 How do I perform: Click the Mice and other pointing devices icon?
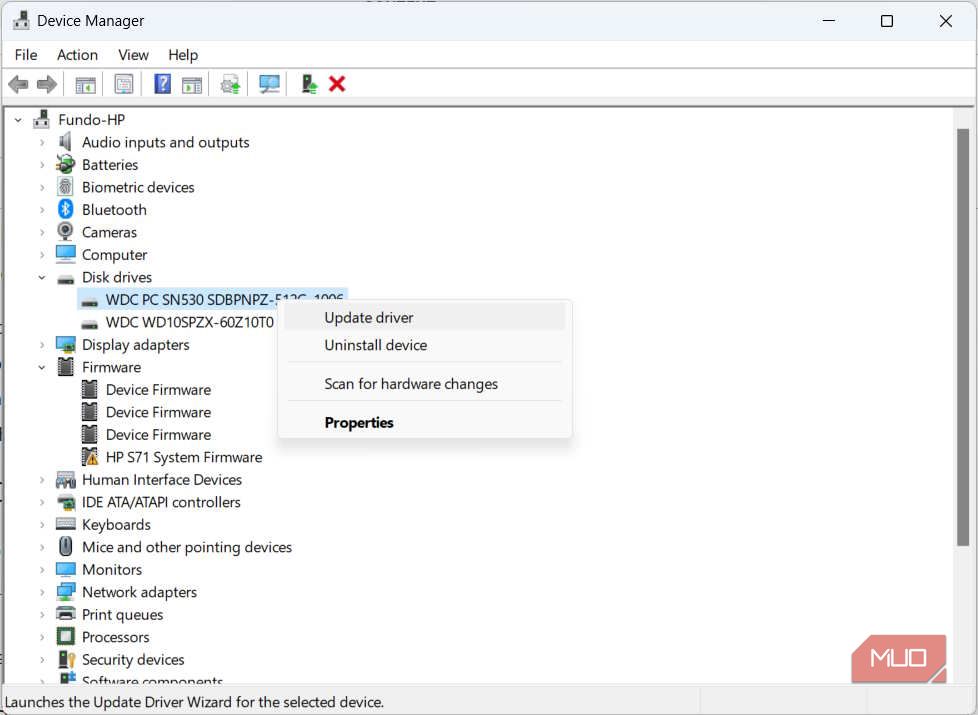(x=65, y=547)
